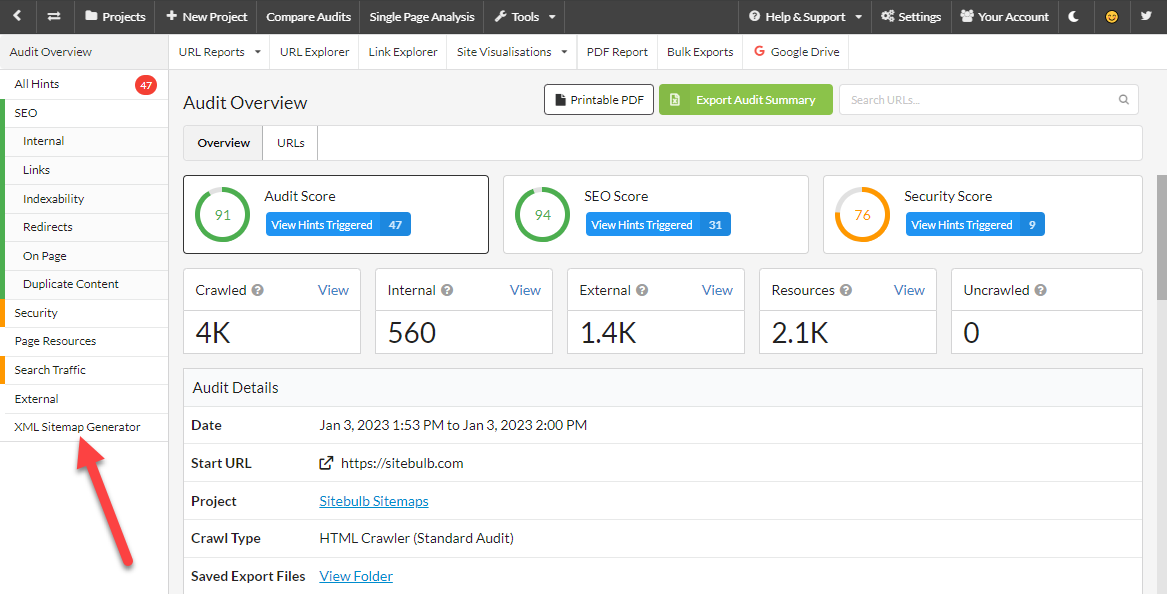Viewport: 1167px width, 594px height.
Task: Click the back chevron icon
Action: (x=17, y=16)
